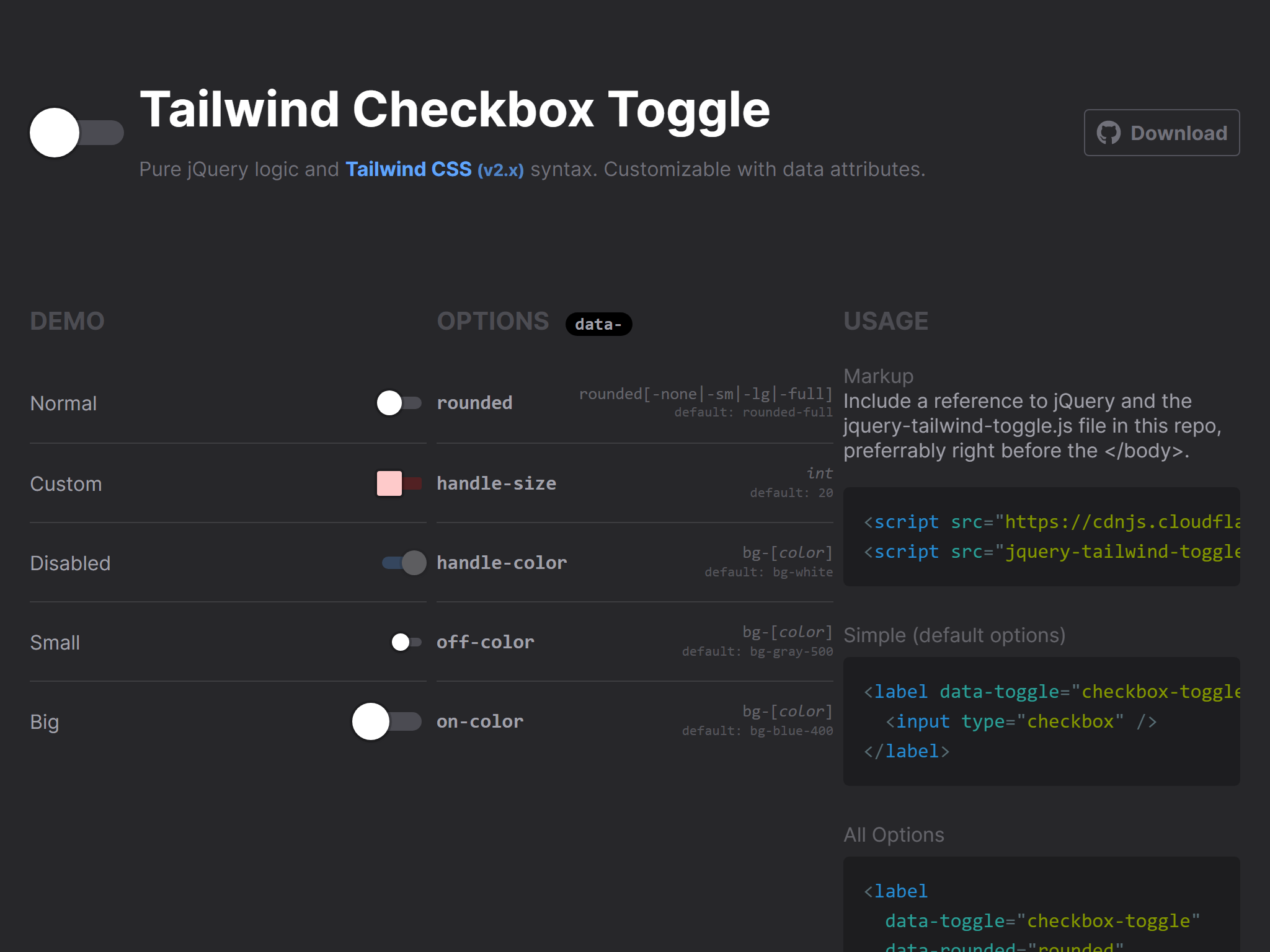The width and height of the screenshot is (1270, 952).
Task: Click the Tailwind Checkbox Toggle page title
Action: 455,110
